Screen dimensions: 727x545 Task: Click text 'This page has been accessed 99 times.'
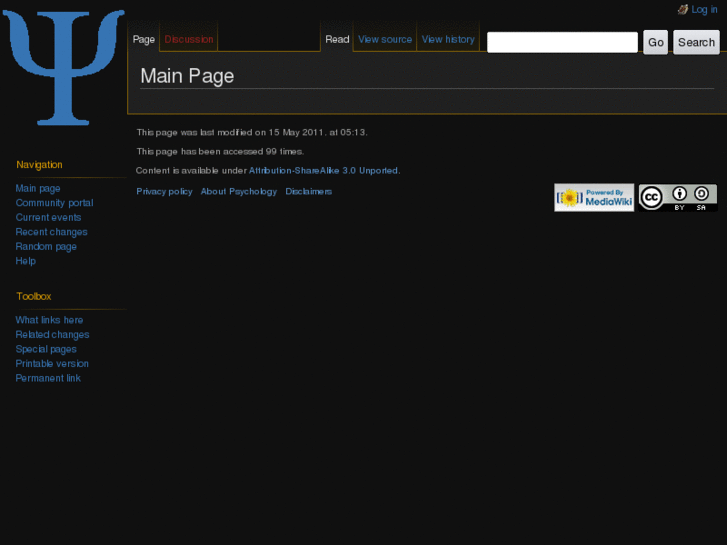tap(220, 152)
